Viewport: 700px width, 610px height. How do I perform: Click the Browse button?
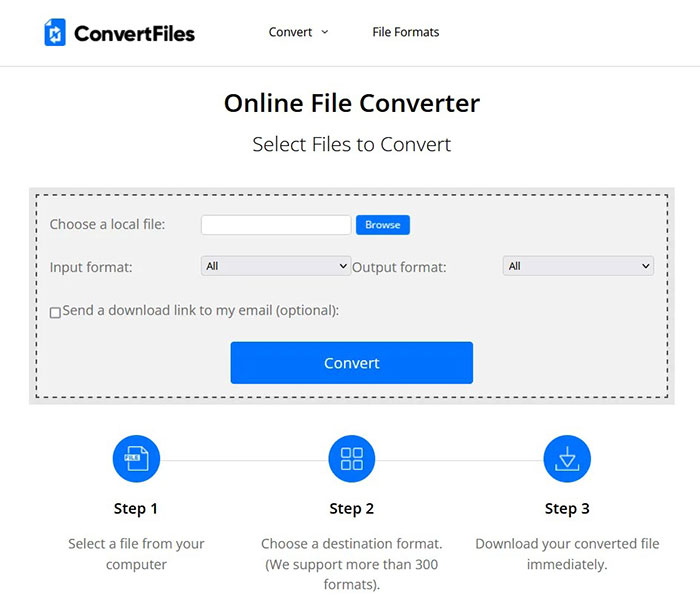coord(383,225)
